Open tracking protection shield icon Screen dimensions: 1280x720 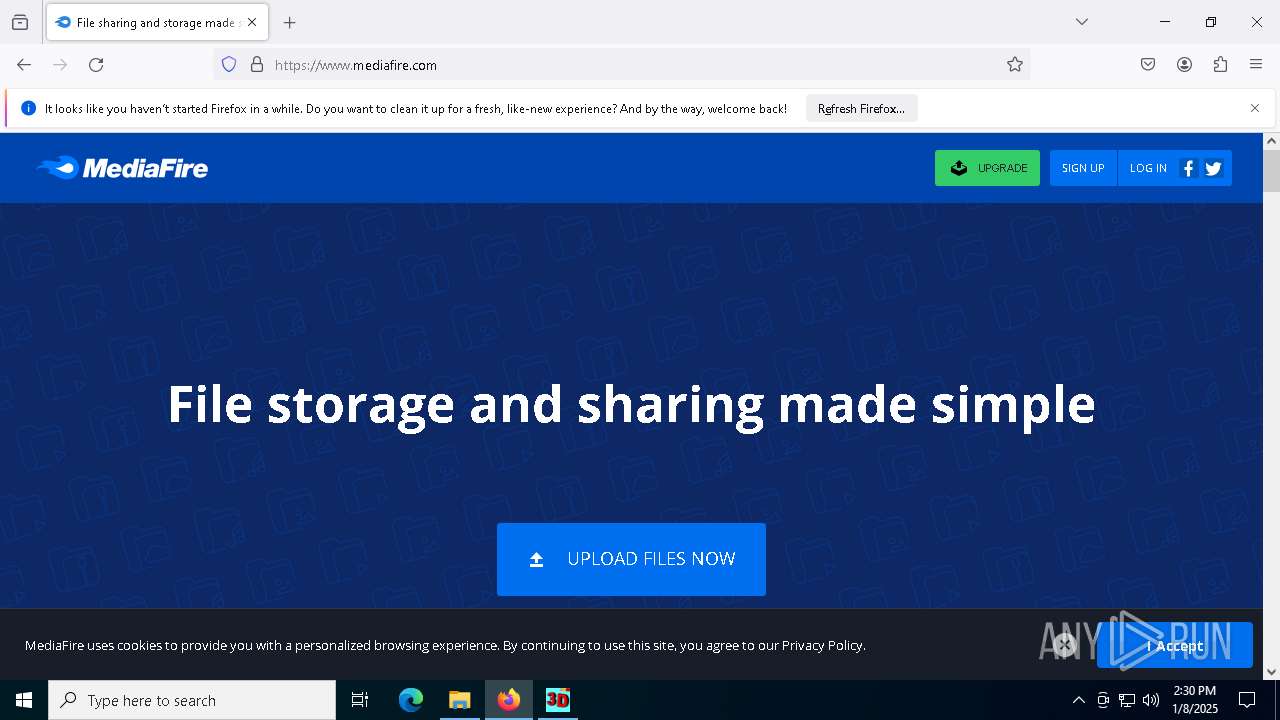(x=229, y=65)
